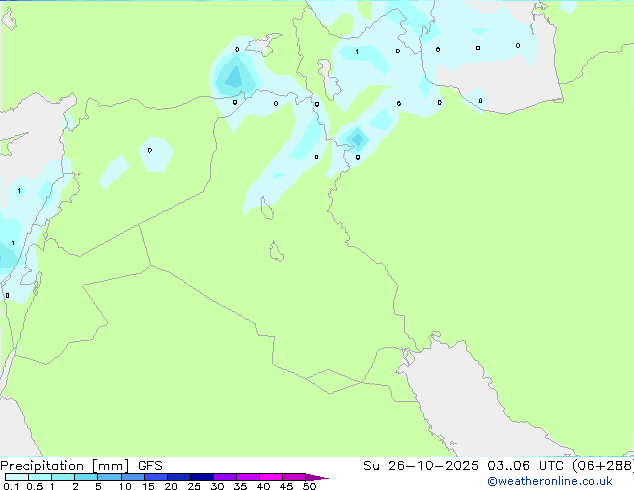This screenshot has height=490, width=634.
Task: Choose the 10–15 mm blue legend swatch
Action: coord(132,477)
